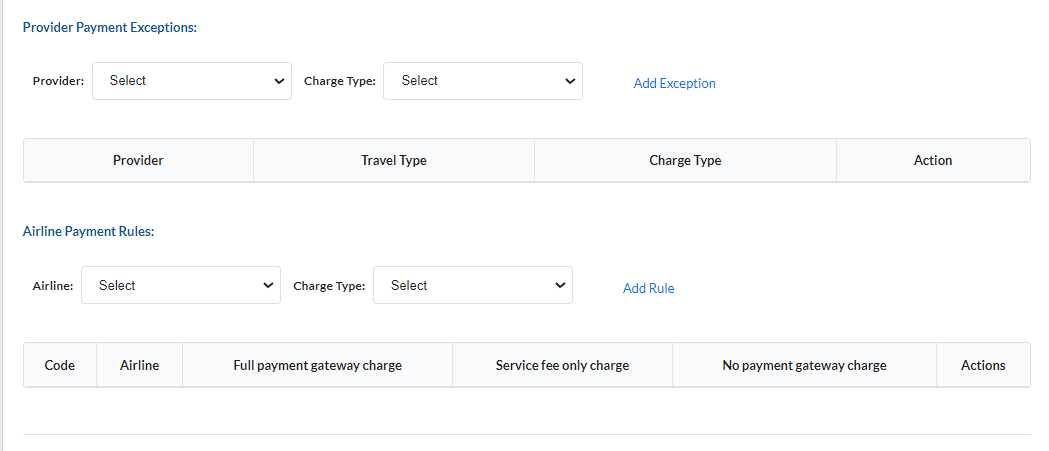Click the Add Exception link

674,84
